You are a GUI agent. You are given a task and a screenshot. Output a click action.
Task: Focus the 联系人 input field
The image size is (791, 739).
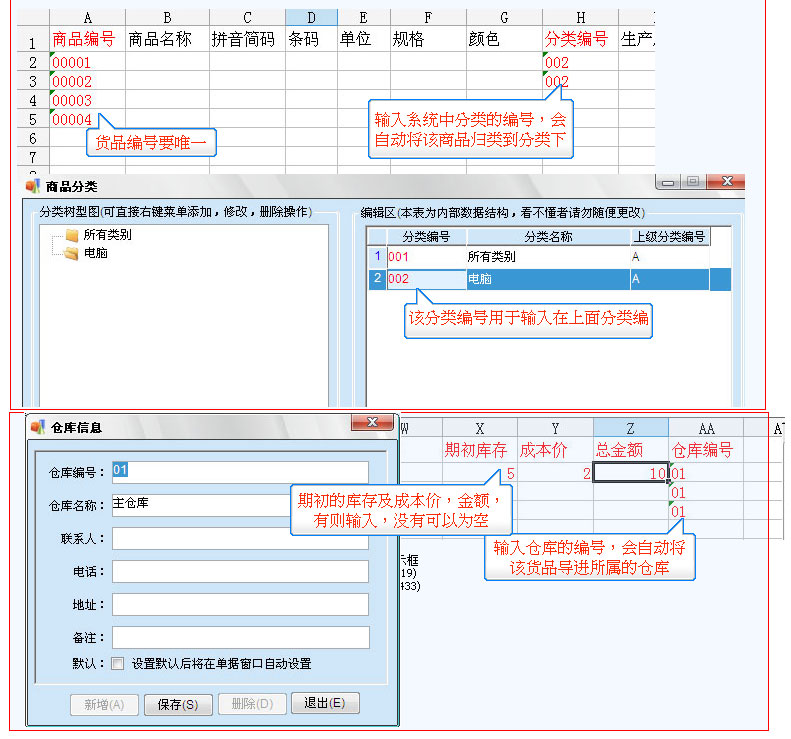(240, 539)
